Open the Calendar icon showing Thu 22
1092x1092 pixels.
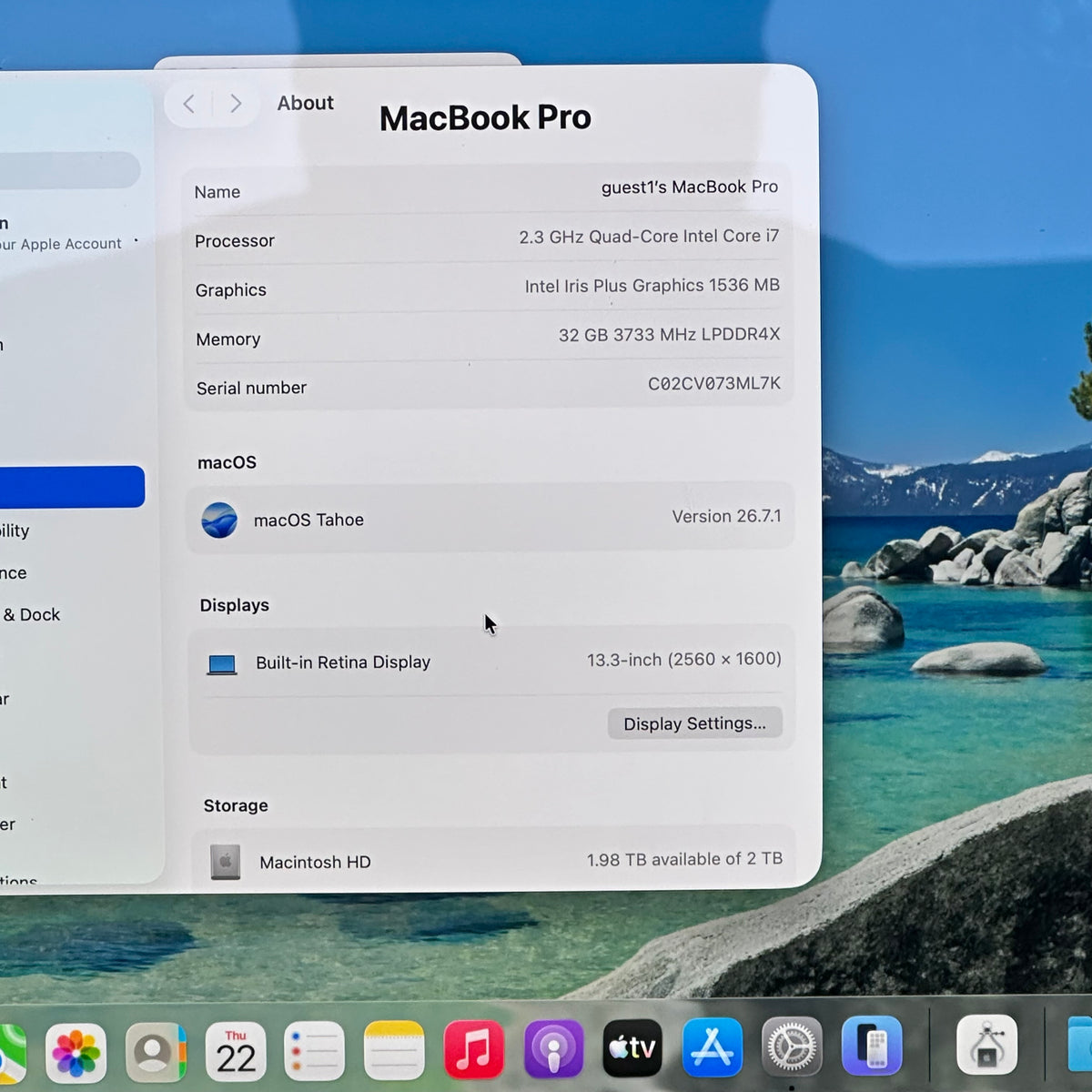pyautogui.click(x=236, y=1052)
